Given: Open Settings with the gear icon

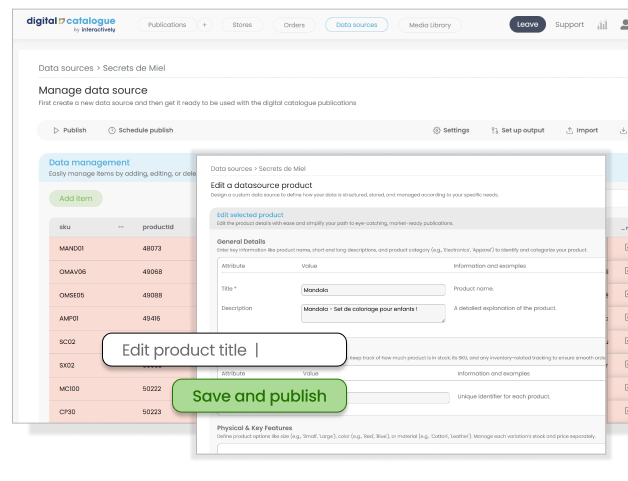Looking at the screenshot, I should [x=437, y=130].
